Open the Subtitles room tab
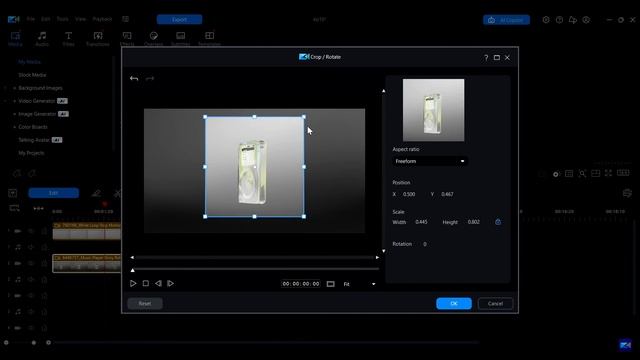This screenshot has height=360, width=640. tap(180, 39)
